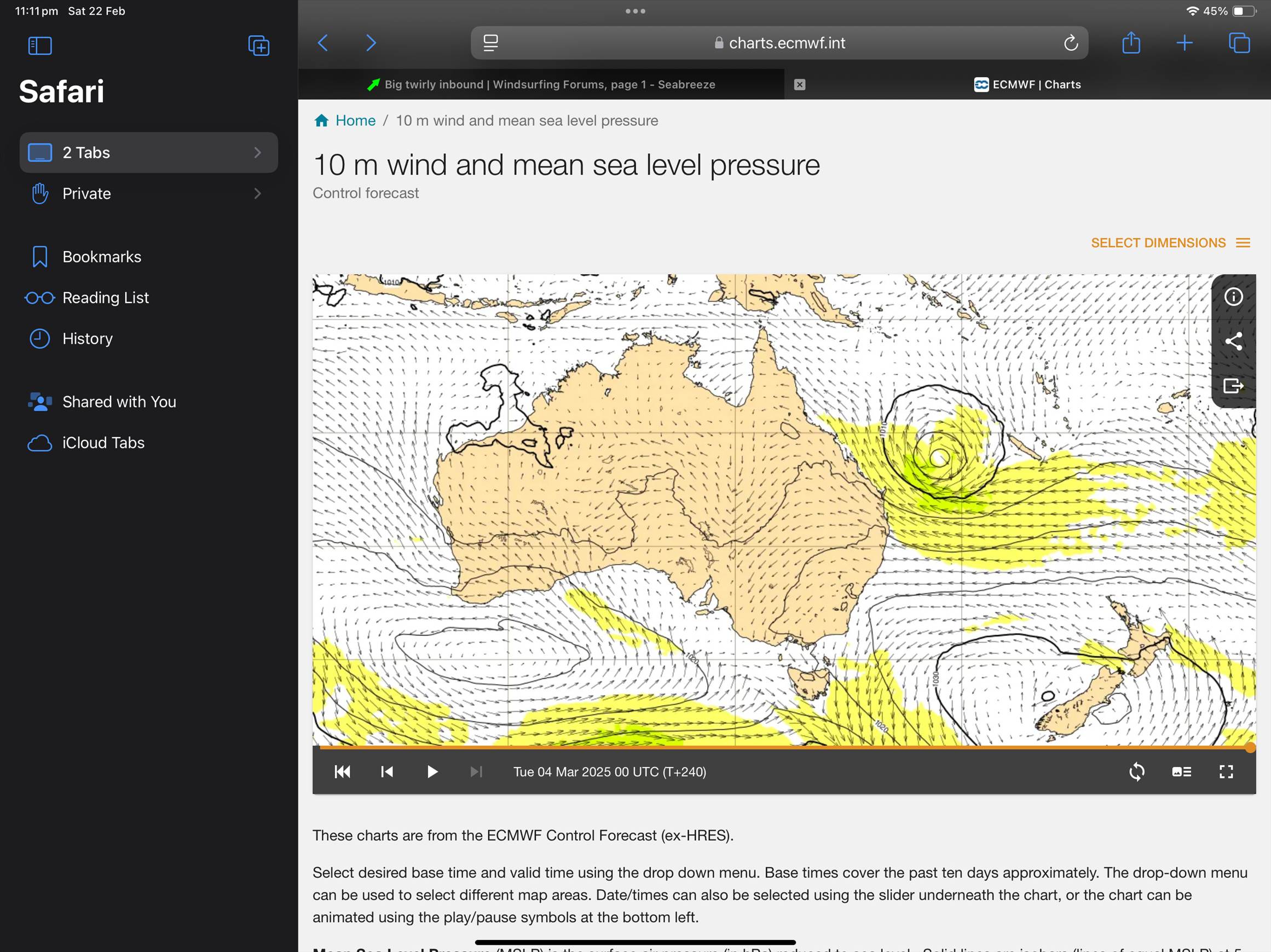1271x952 pixels.
Task: Jump to first forecast step
Action: point(343,771)
